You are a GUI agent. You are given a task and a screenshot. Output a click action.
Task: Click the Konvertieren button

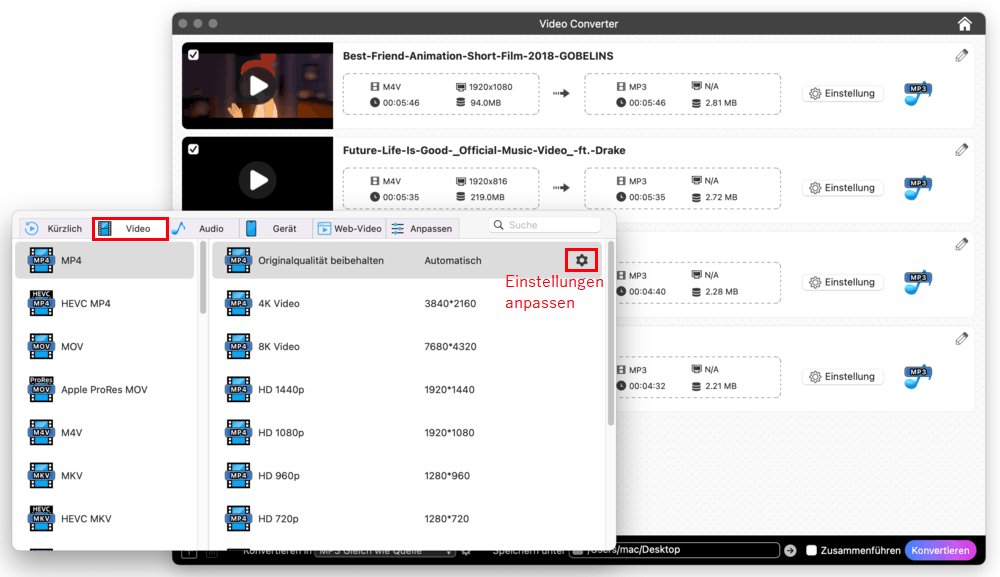coord(939,550)
